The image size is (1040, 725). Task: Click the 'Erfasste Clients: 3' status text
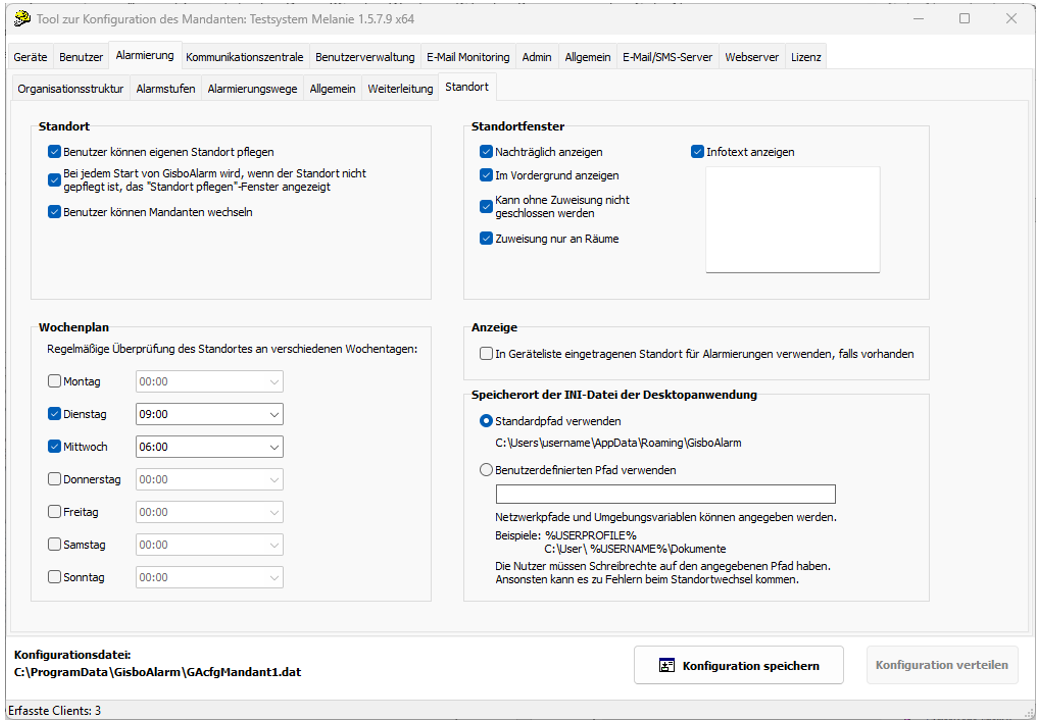point(54,710)
